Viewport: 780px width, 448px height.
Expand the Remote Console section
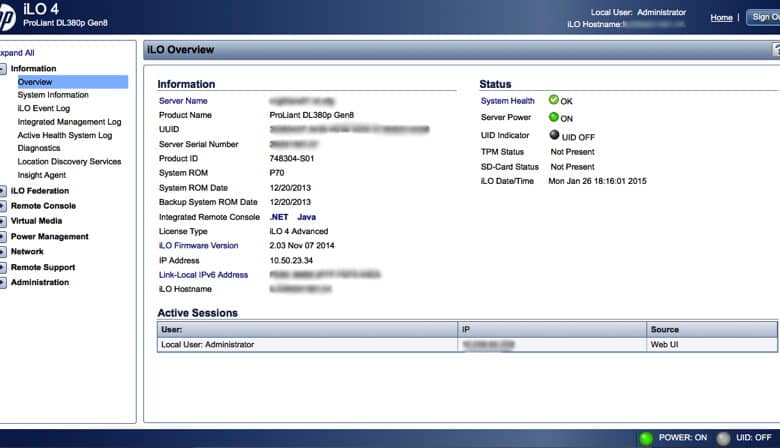(2, 206)
